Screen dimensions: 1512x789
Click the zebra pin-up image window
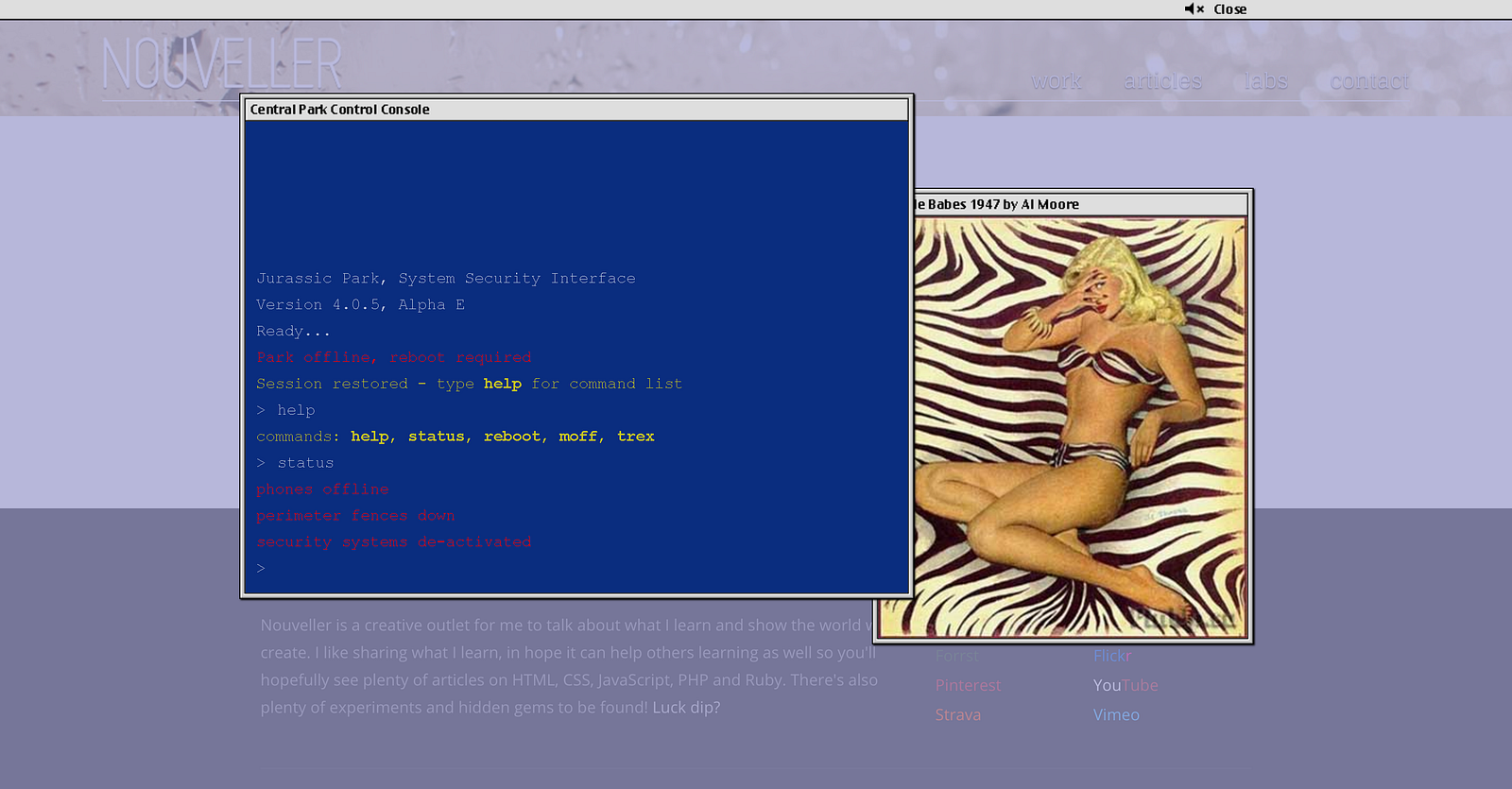click(1080, 427)
